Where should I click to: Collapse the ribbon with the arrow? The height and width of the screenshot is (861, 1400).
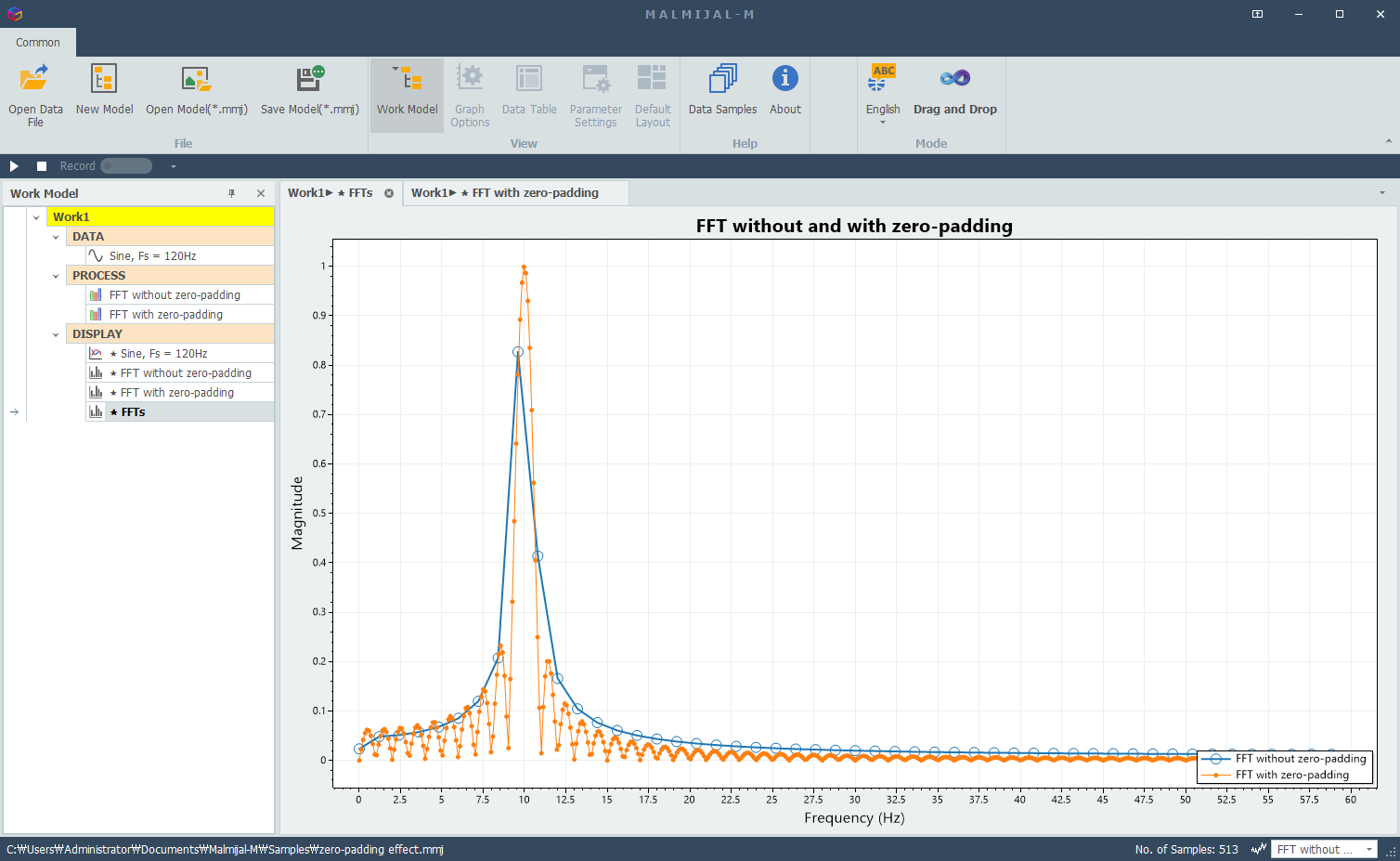pyautogui.click(x=1389, y=141)
